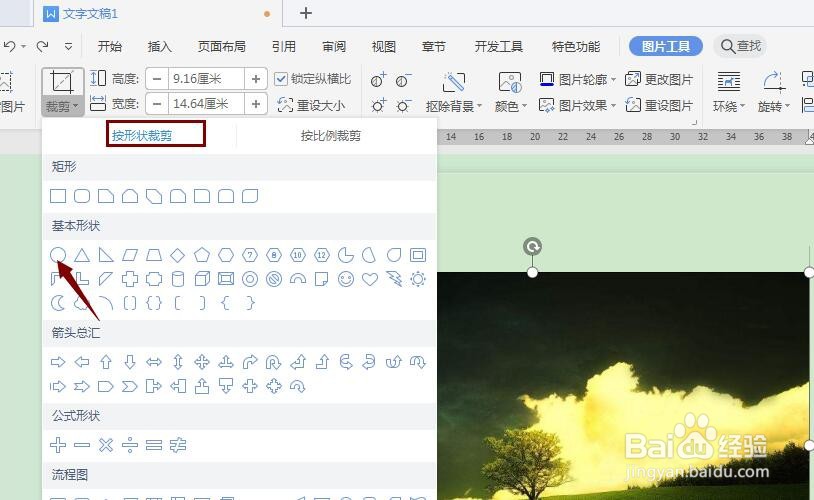
Task: Choose the crescent moon crop shape
Action: coord(58,303)
